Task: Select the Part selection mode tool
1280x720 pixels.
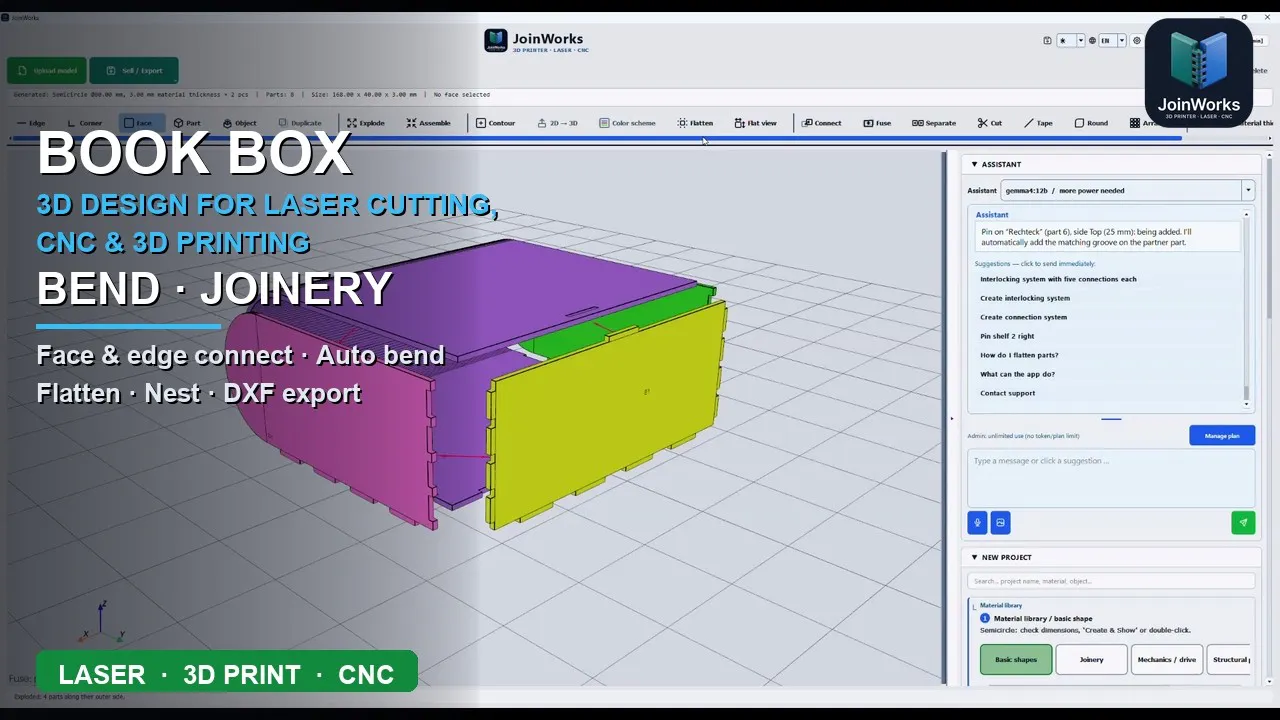Action: (x=187, y=123)
